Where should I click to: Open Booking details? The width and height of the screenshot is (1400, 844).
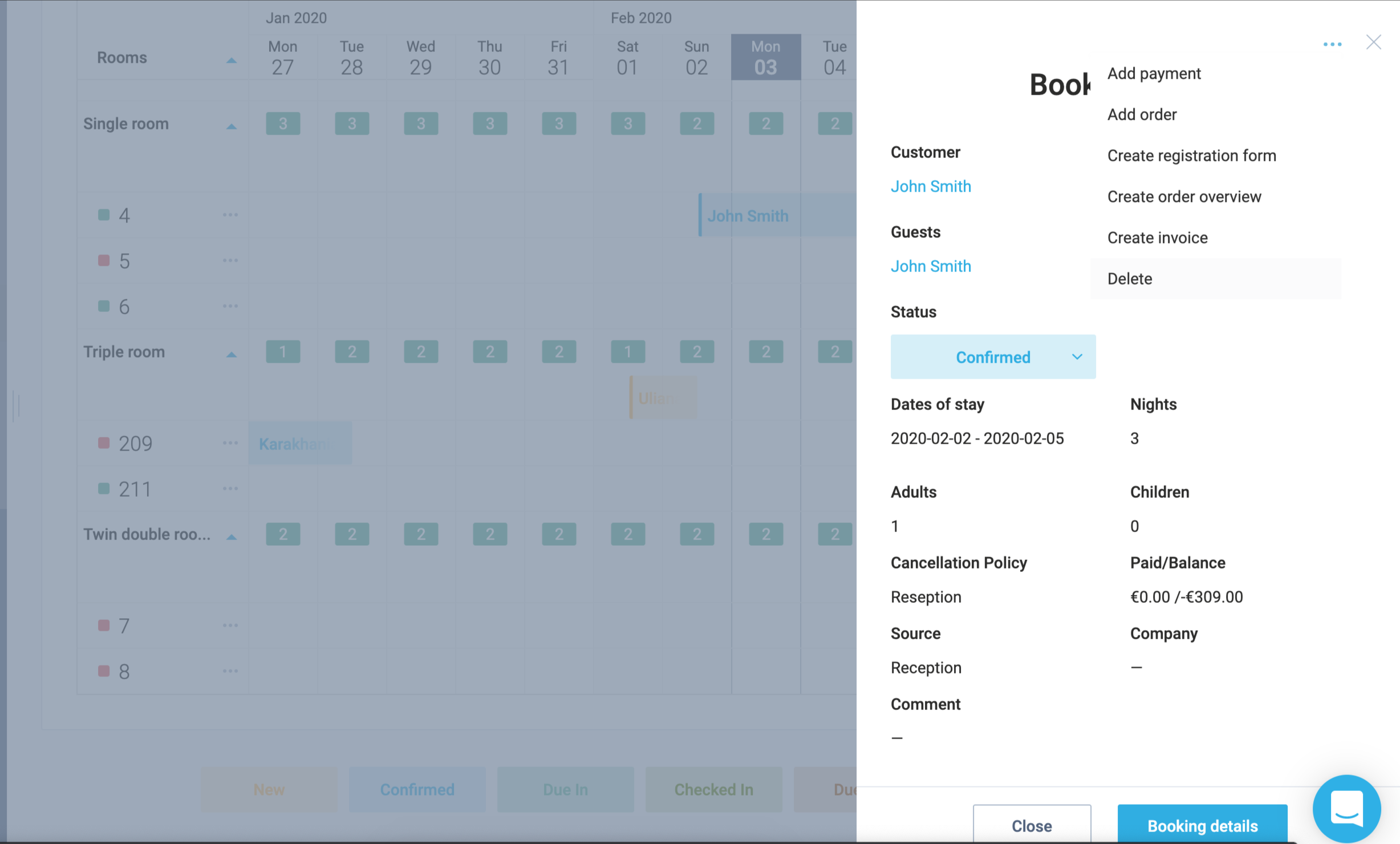click(1202, 825)
